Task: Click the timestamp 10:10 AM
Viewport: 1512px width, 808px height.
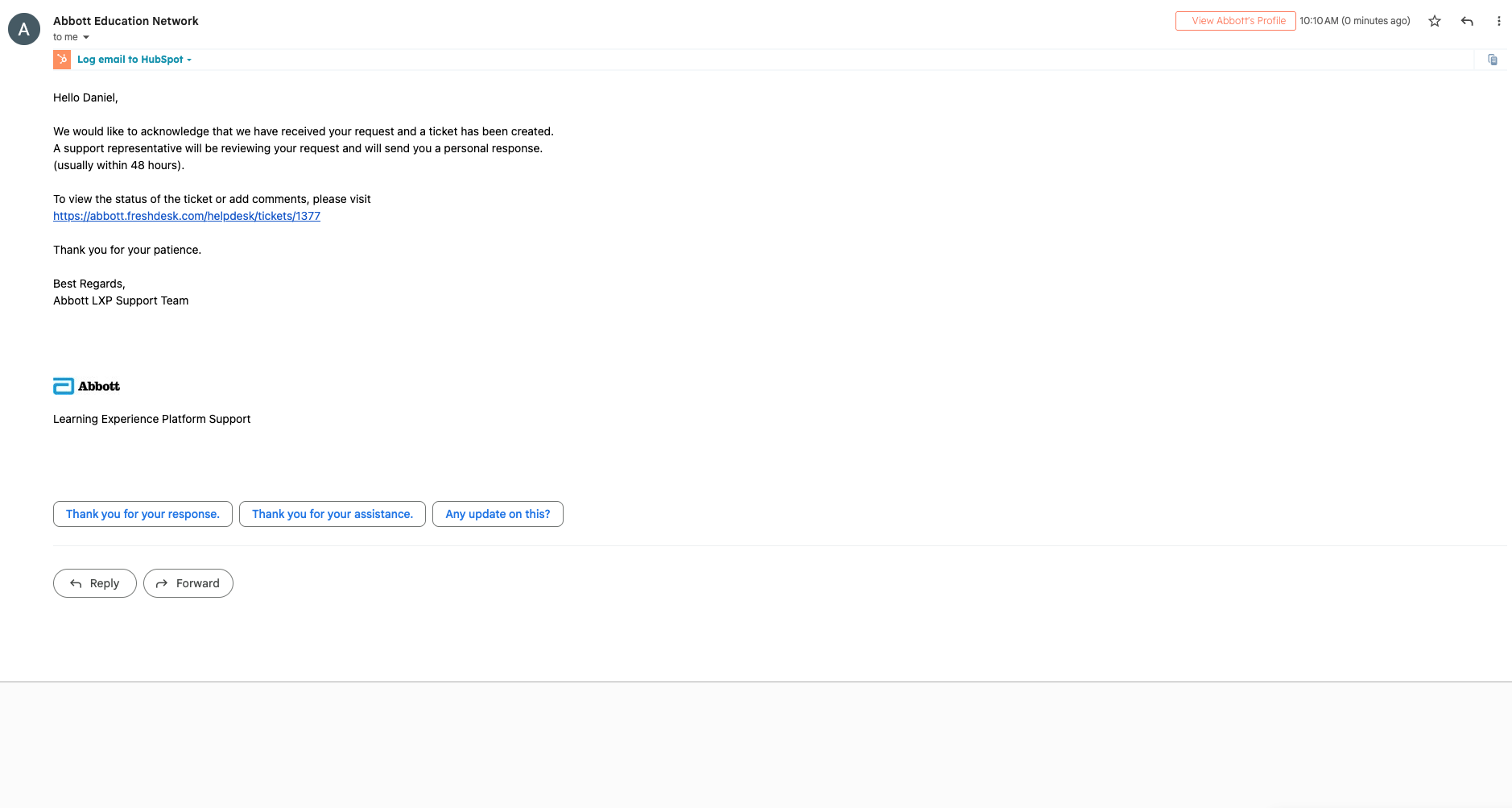Action: point(1355,21)
